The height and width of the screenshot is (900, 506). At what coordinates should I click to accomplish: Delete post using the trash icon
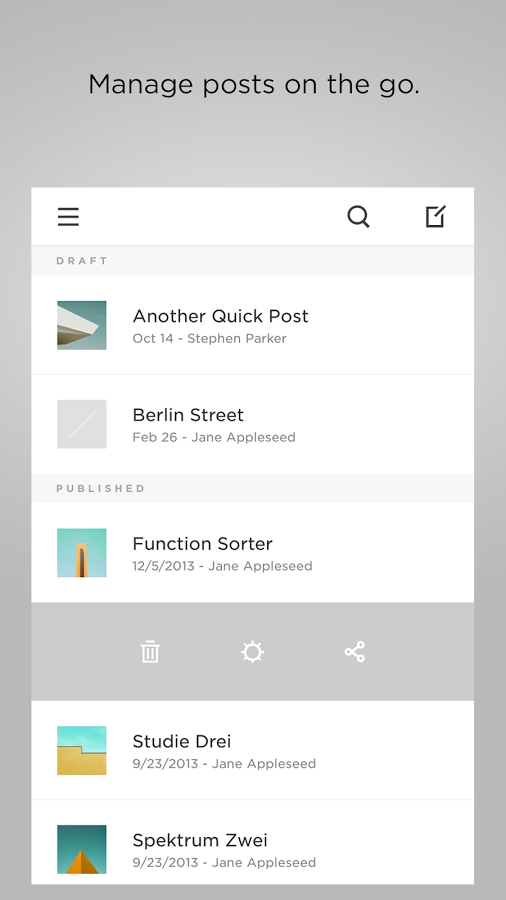point(150,652)
